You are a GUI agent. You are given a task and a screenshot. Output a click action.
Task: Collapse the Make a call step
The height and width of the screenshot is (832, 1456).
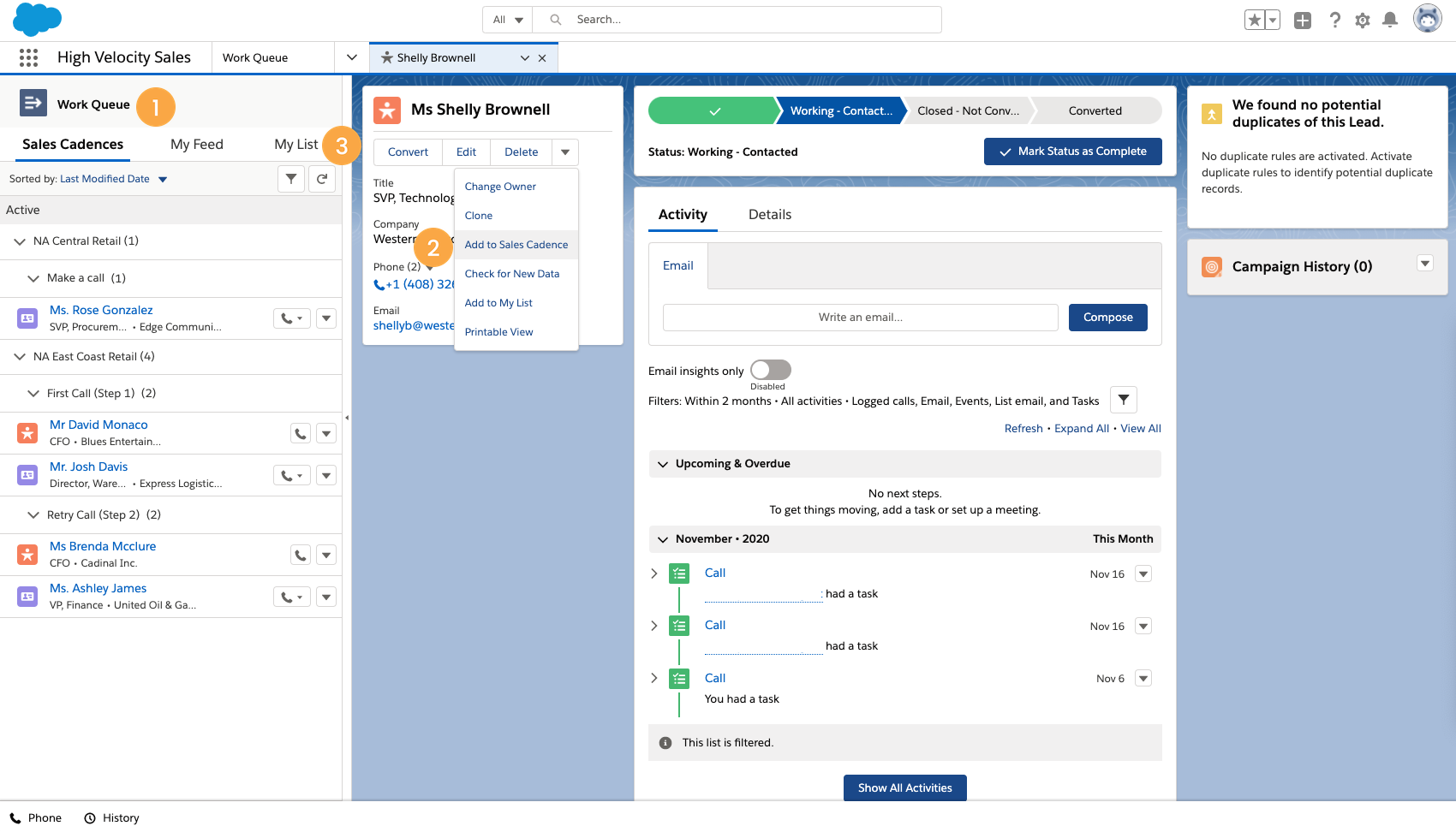click(x=33, y=278)
